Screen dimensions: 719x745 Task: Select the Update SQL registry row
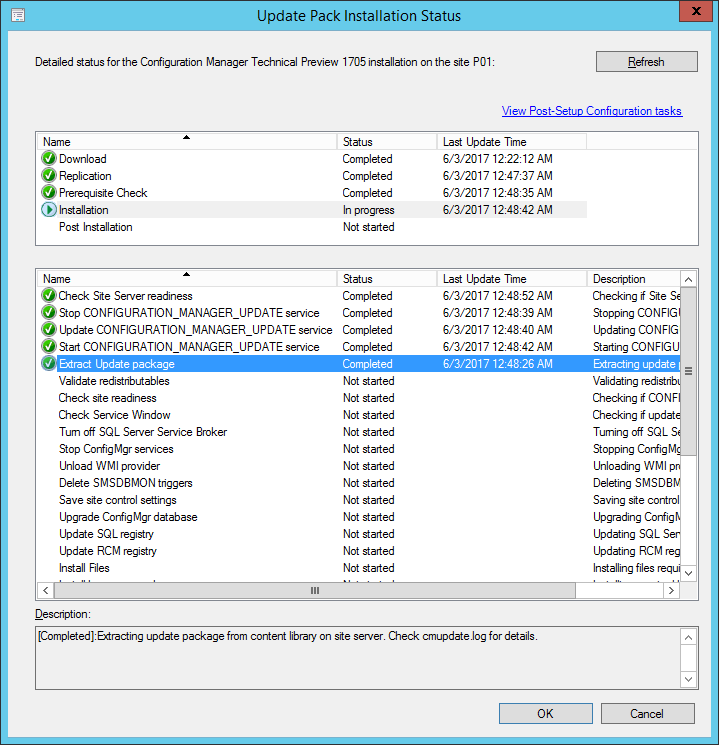coord(359,534)
